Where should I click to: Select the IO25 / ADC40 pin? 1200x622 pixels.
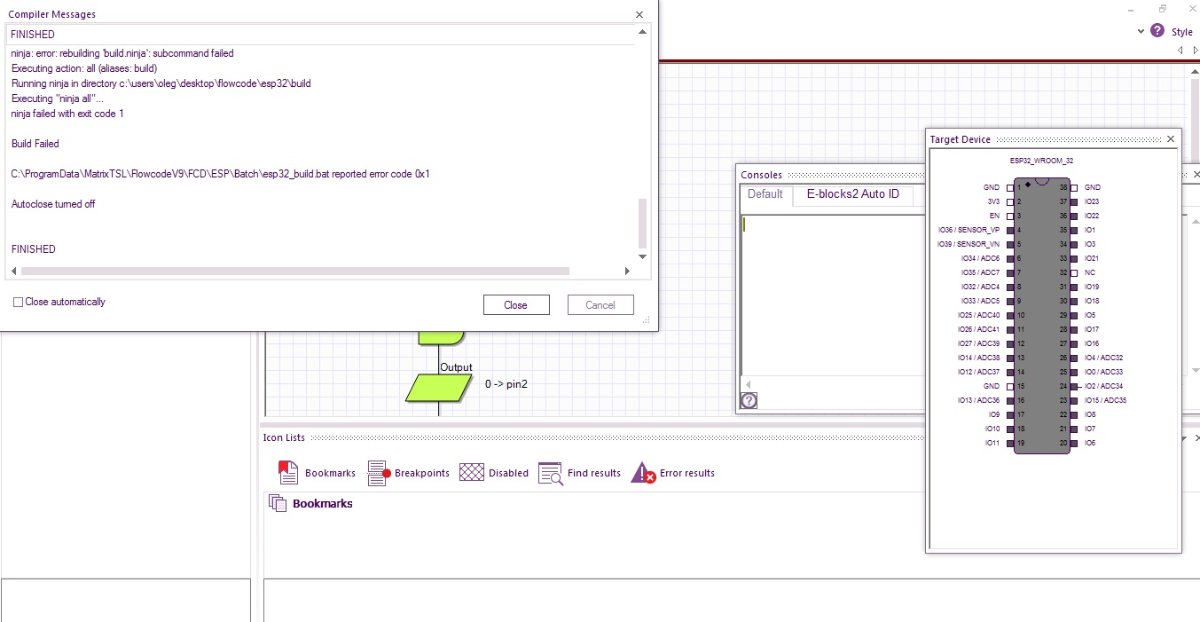(x=1009, y=315)
